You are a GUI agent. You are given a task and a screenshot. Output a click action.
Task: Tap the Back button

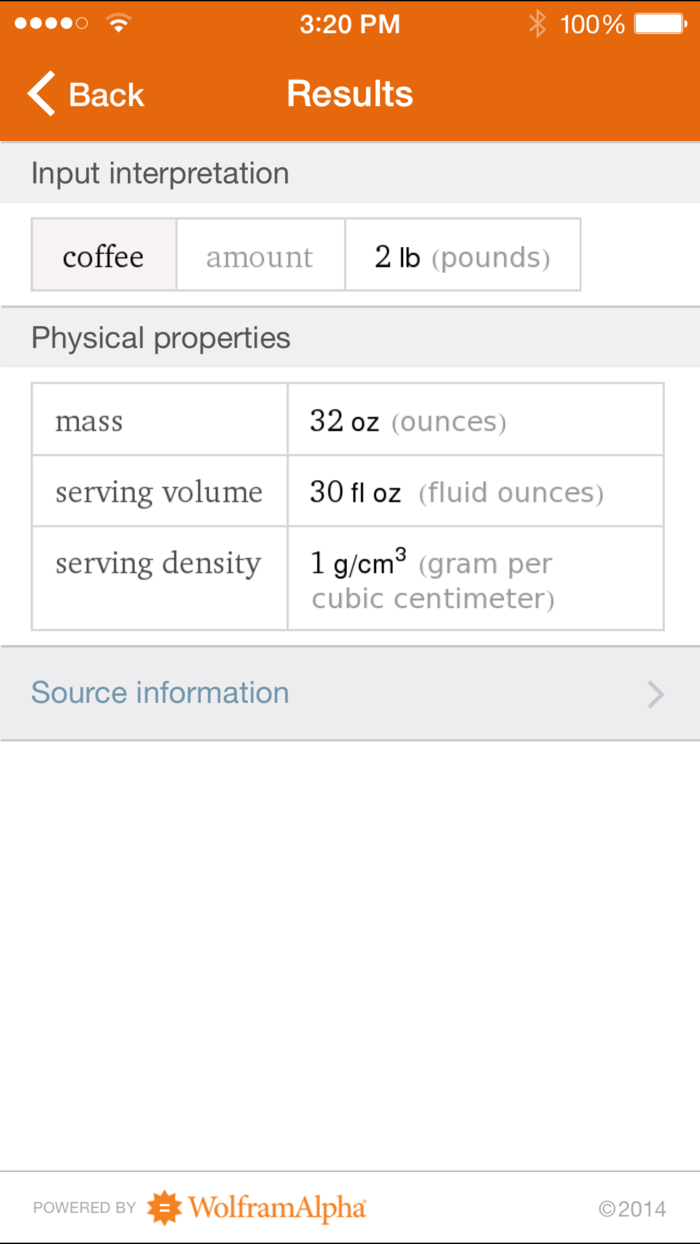(85, 93)
